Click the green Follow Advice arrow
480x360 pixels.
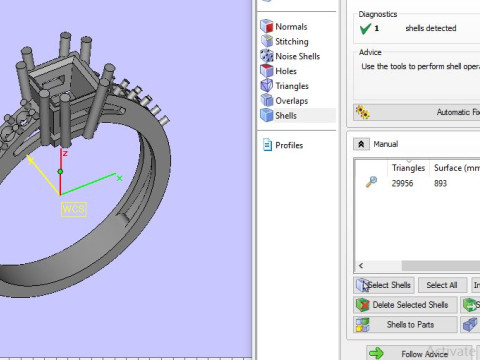coord(376,353)
